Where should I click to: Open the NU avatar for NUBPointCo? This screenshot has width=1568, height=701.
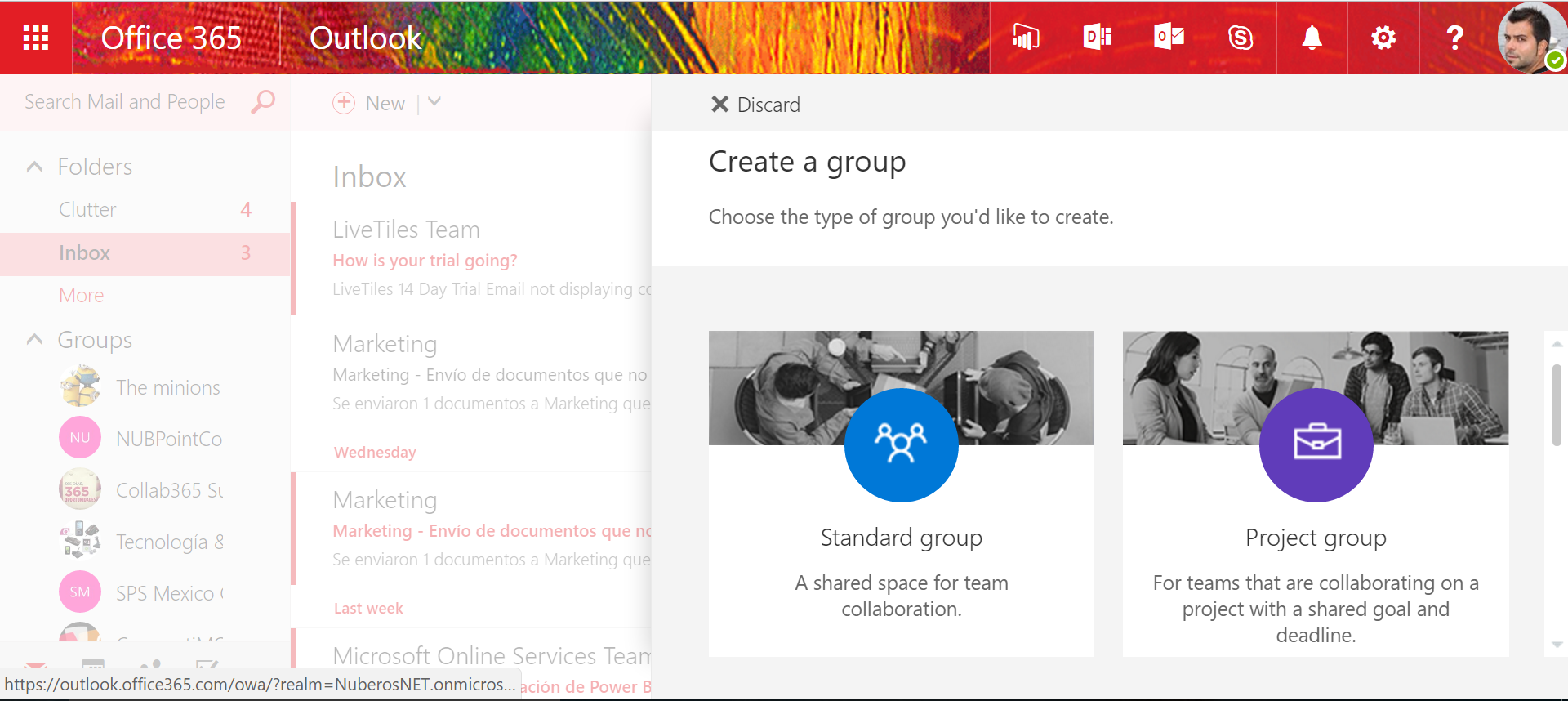coord(80,438)
